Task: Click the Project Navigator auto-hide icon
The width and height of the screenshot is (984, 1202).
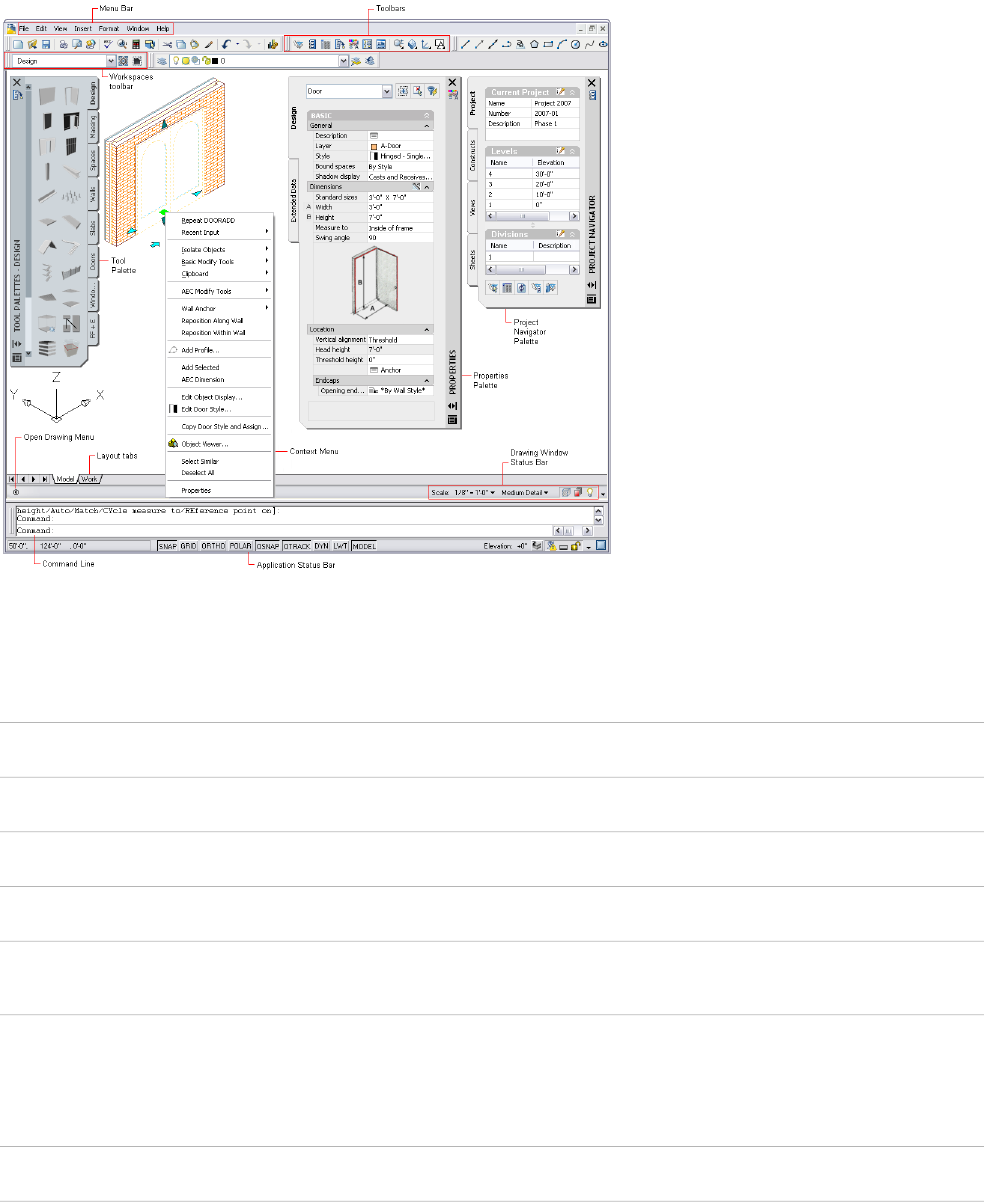Action: point(592,284)
